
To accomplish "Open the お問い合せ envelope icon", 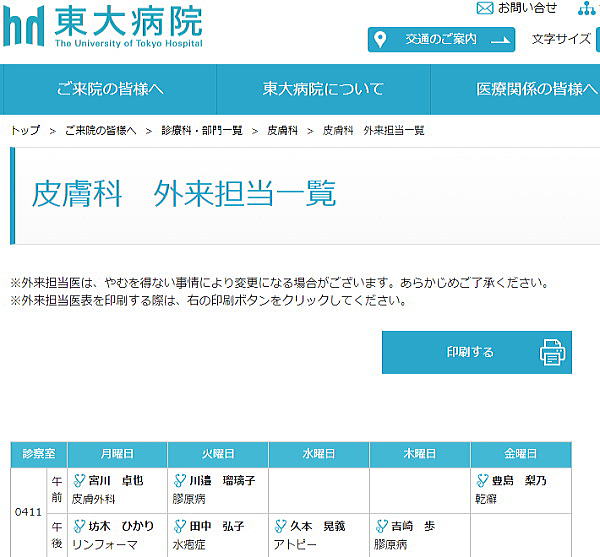I will (x=485, y=8).
